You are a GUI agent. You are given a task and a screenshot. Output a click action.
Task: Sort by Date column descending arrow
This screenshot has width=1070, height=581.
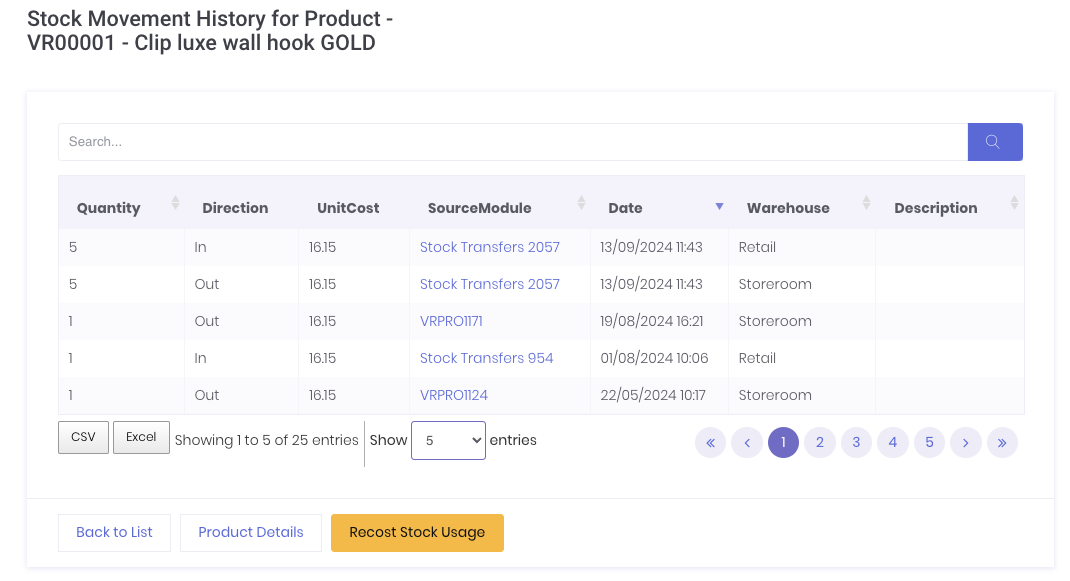[718, 207]
